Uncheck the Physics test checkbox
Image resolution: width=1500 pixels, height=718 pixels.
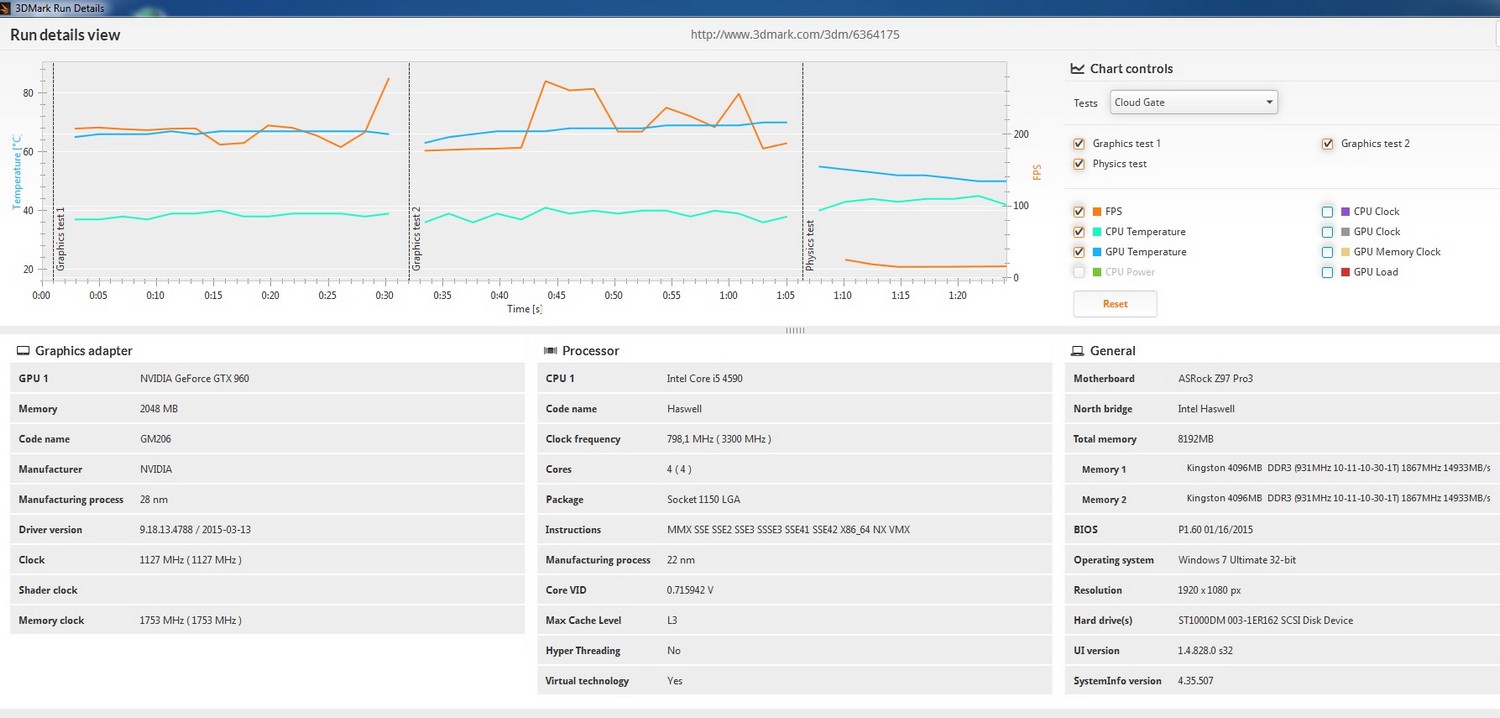click(x=1079, y=164)
